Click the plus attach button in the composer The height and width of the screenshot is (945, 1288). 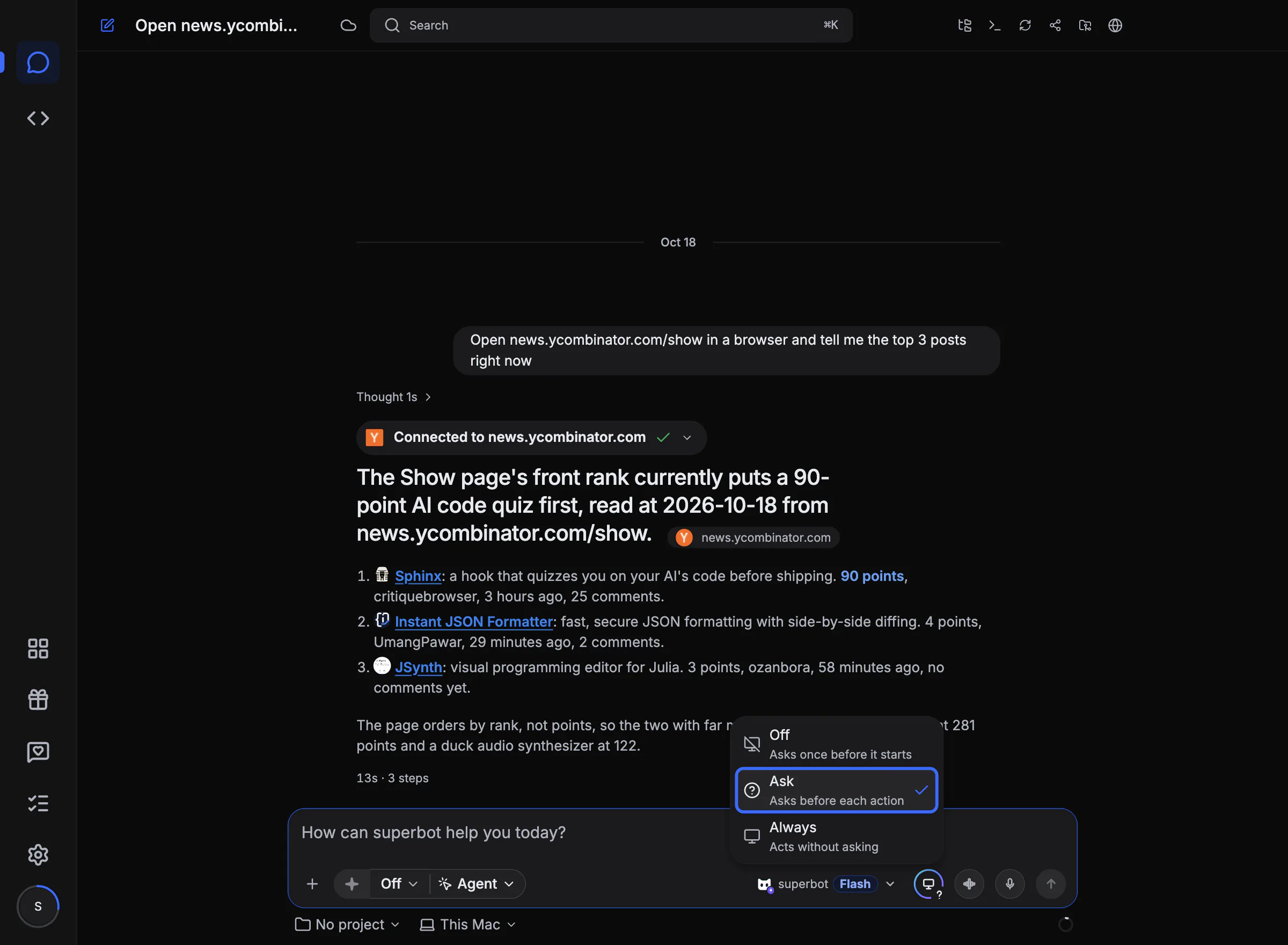click(x=312, y=884)
